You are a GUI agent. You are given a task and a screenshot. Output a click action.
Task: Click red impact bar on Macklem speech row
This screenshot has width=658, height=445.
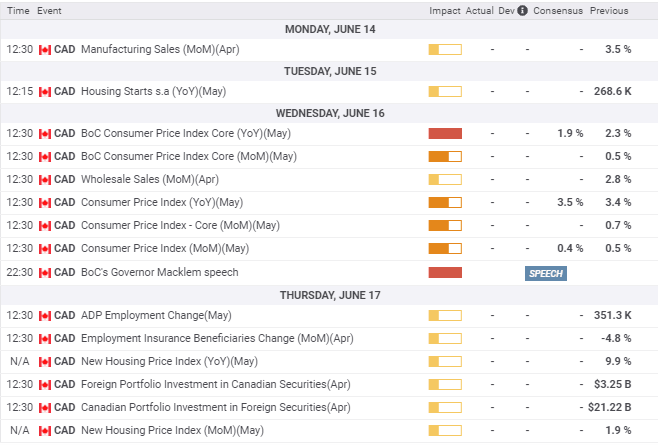point(444,272)
